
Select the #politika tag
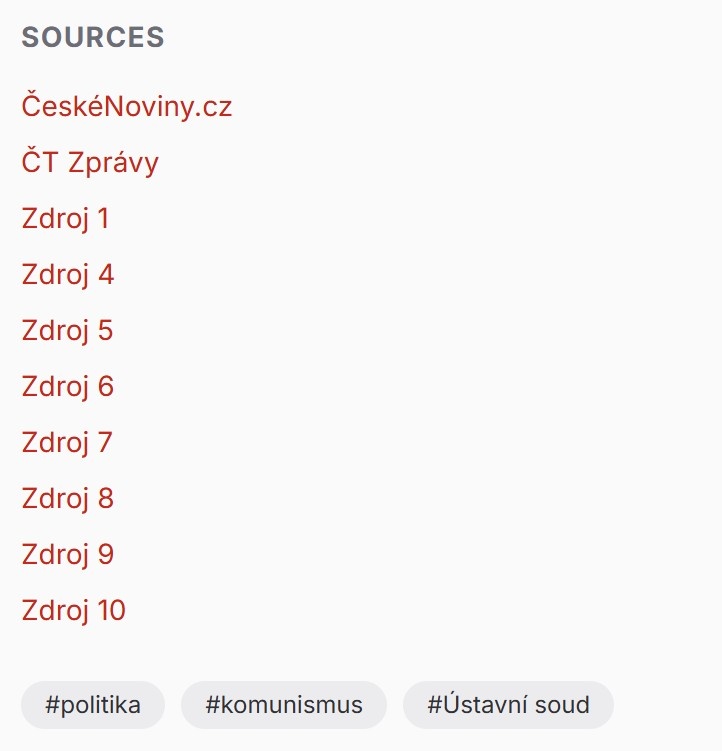coord(93,705)
